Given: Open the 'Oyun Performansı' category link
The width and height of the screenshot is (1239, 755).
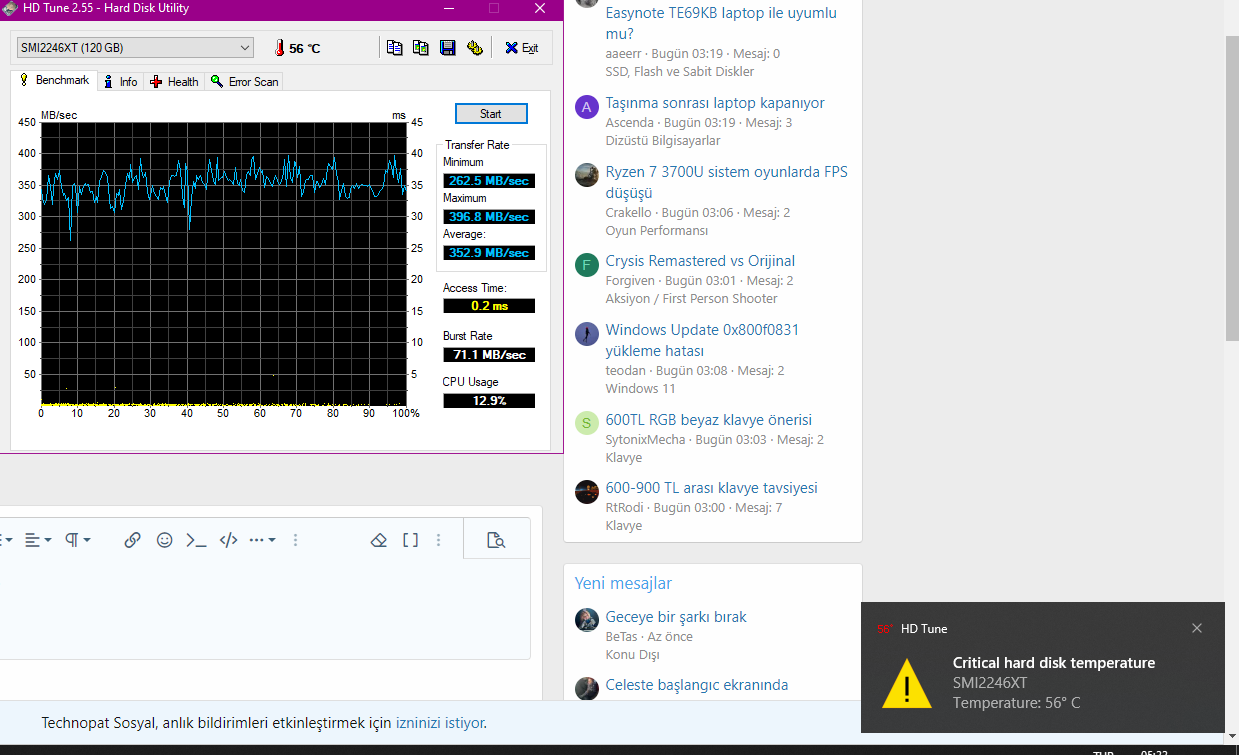Looking at the screenshot, I should 657,231.
